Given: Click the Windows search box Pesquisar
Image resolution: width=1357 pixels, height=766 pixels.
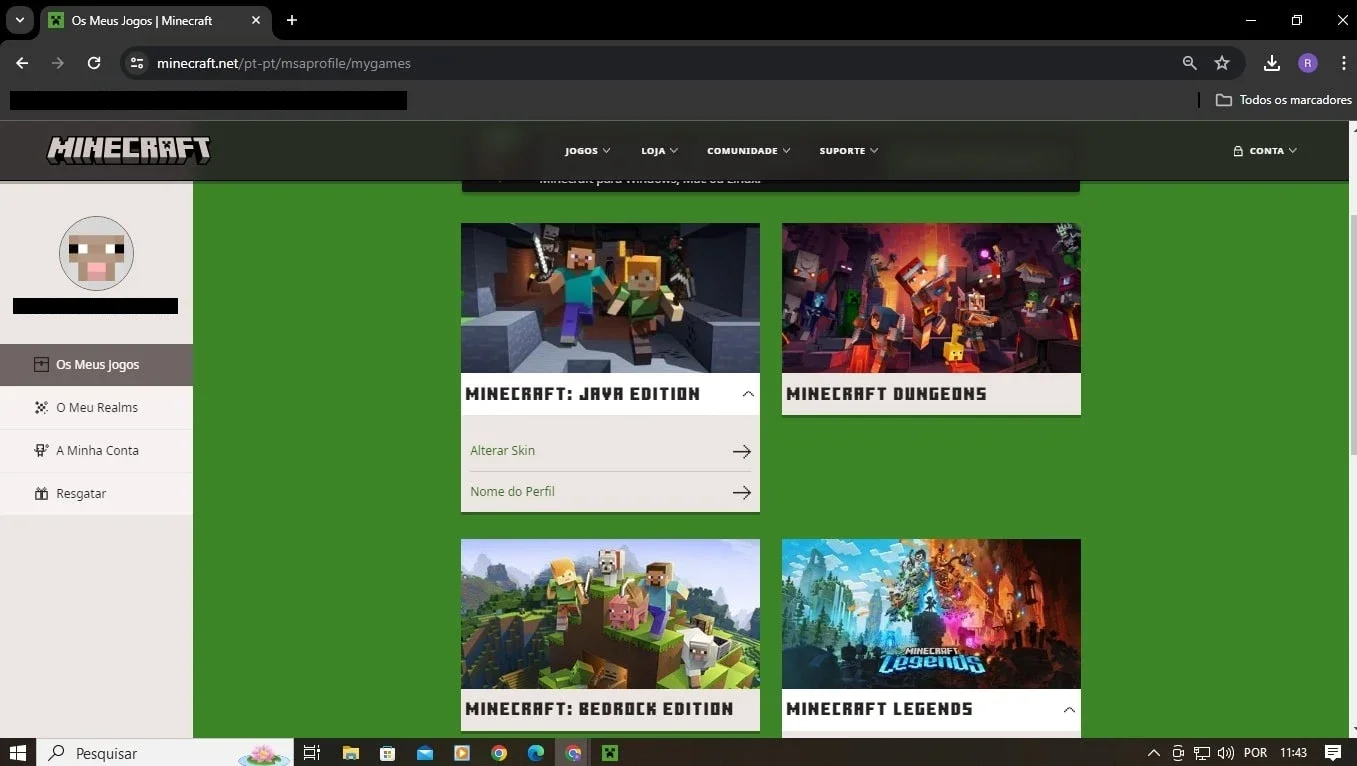Looking at the screenshot, I should (165, 753).
